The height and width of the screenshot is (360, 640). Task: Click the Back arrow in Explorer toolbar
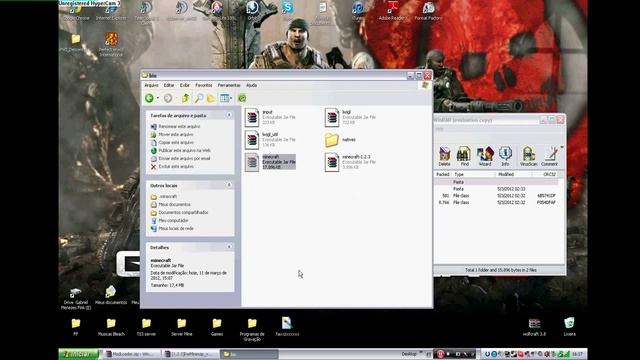point(149,98)
